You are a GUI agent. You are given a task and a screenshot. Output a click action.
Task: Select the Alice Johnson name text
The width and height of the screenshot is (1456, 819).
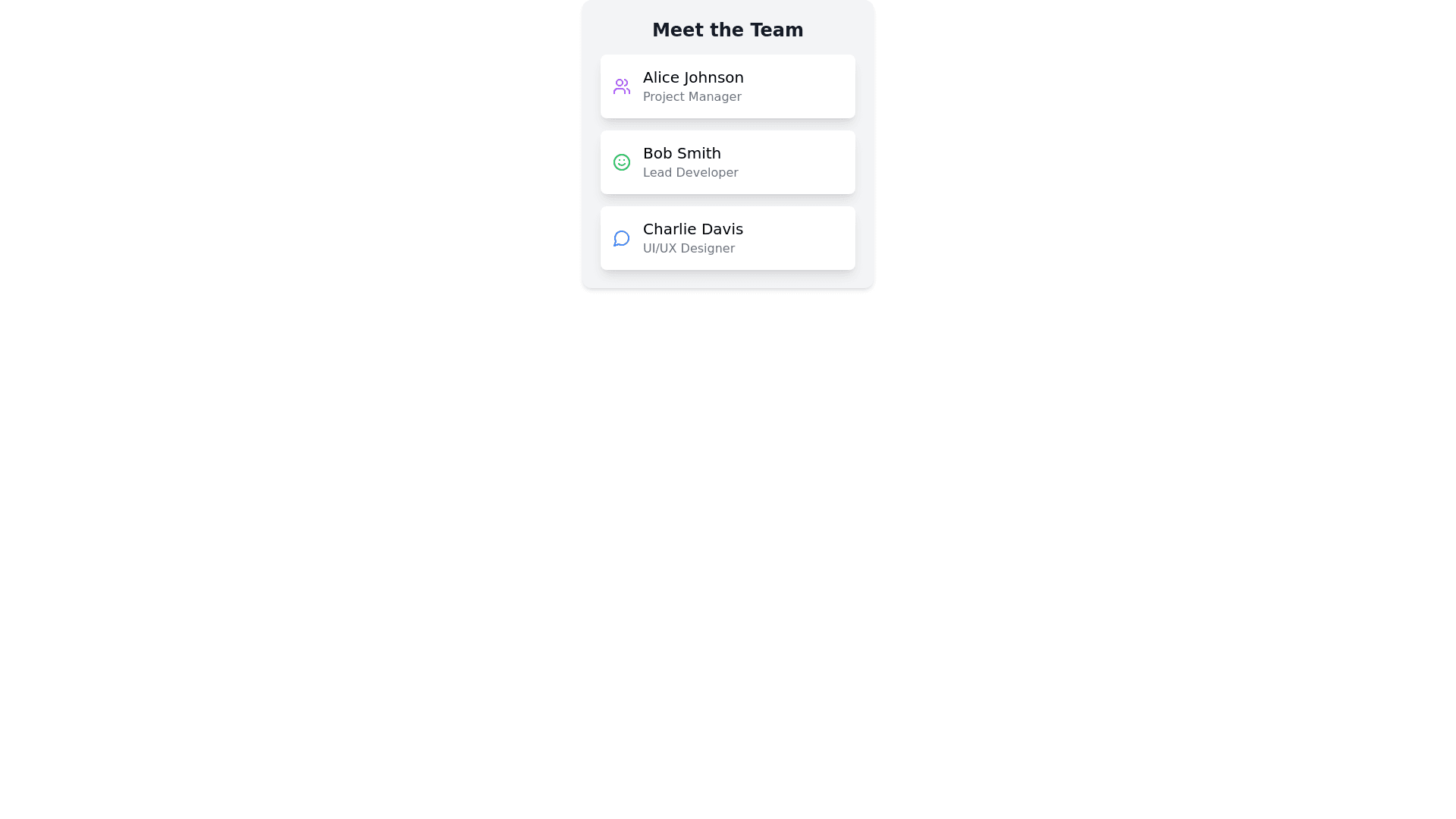pos(693,77)
